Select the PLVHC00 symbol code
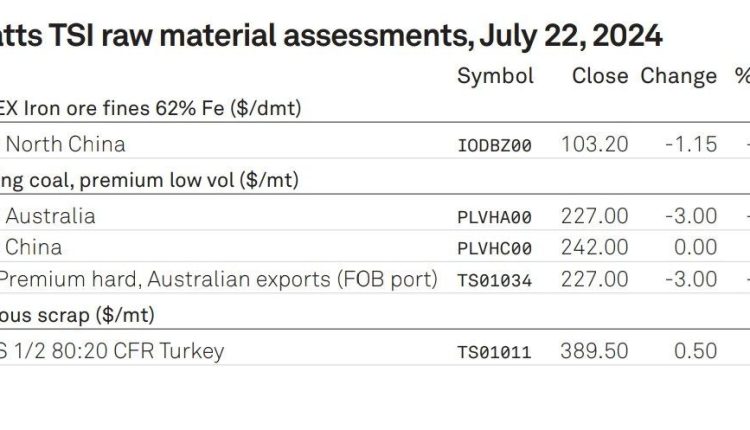Screen dimensions: 750x430 (x=495, y=248)
